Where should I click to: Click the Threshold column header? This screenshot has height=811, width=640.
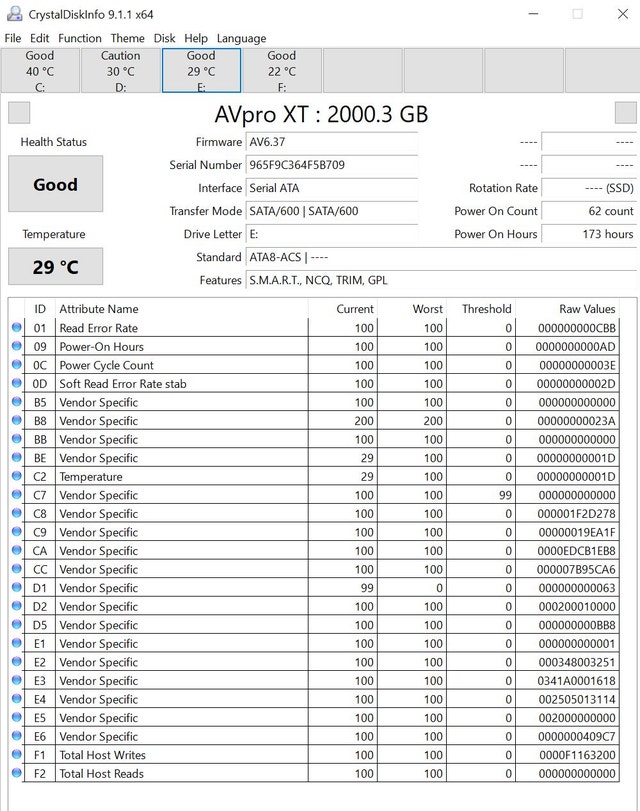(x=481, y=309)
